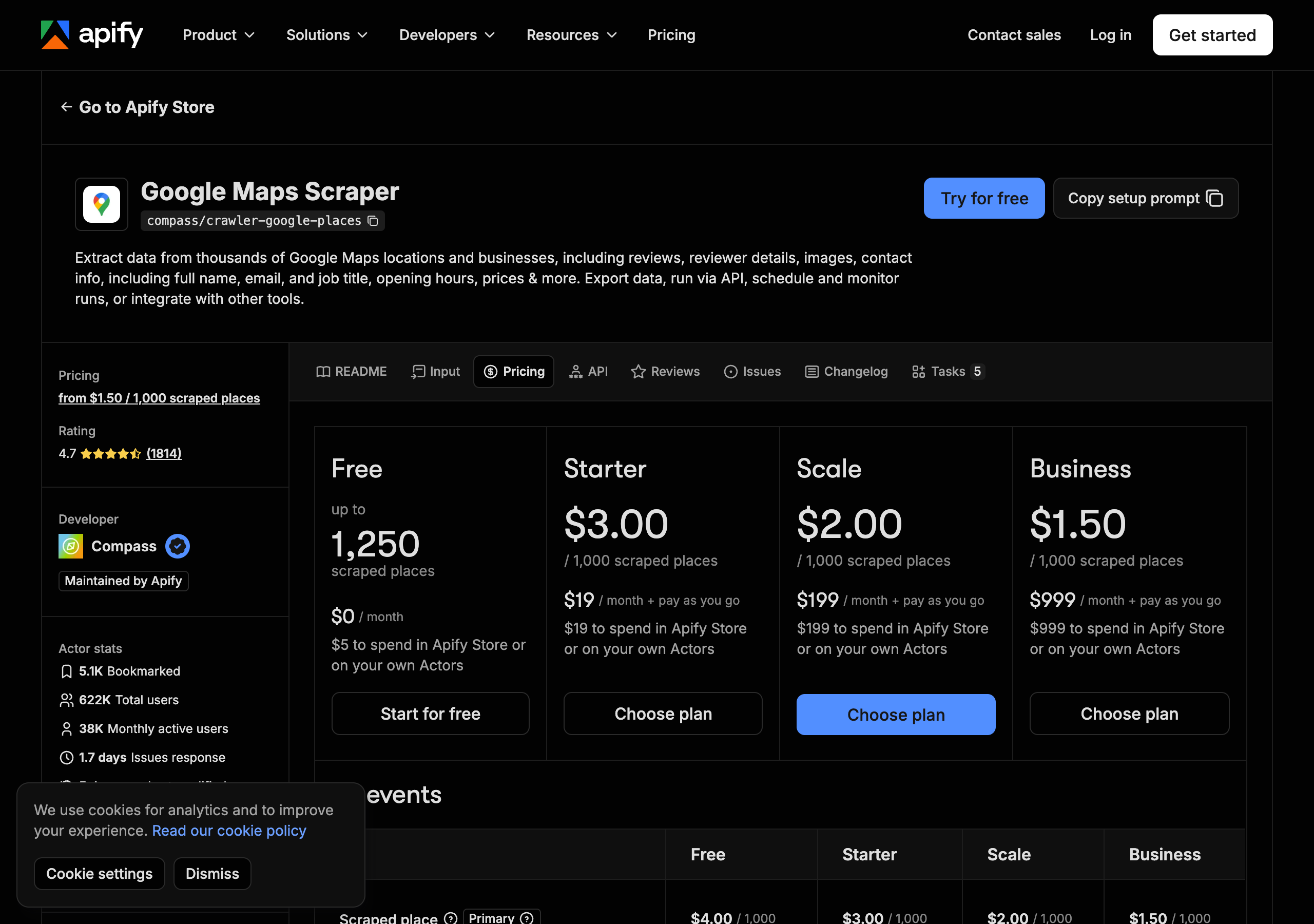Open the (1814) reviews count link
The image size is (1314, 924).
(x=164, y=453)
